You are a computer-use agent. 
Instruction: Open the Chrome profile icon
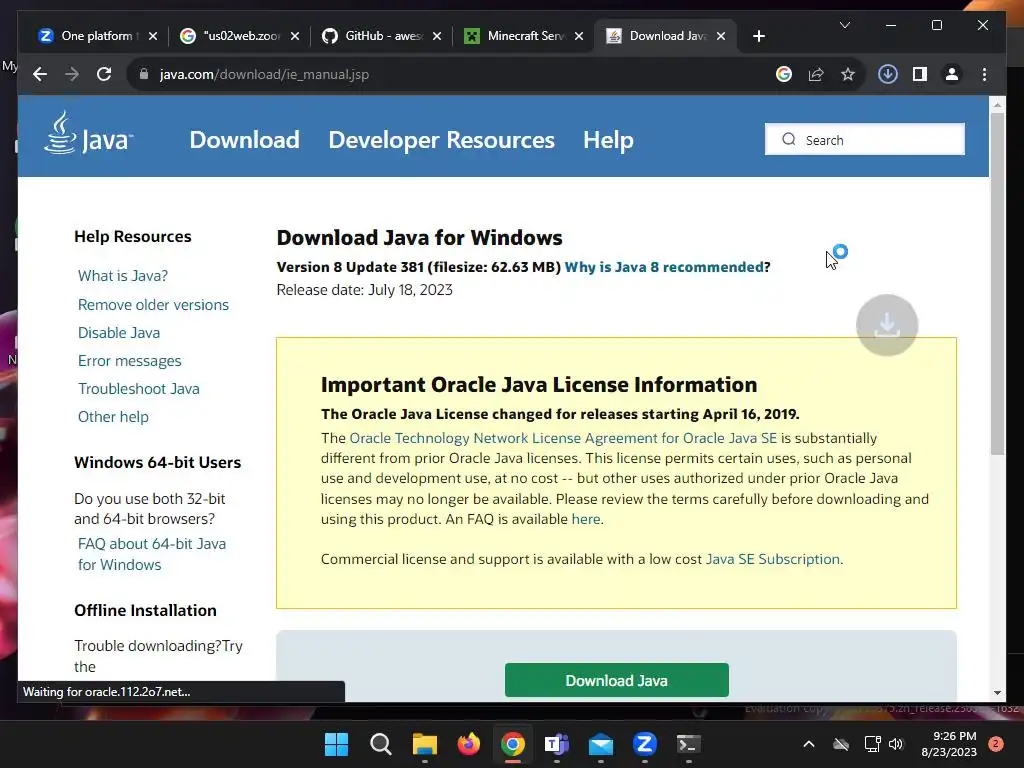tap(952, 74)
